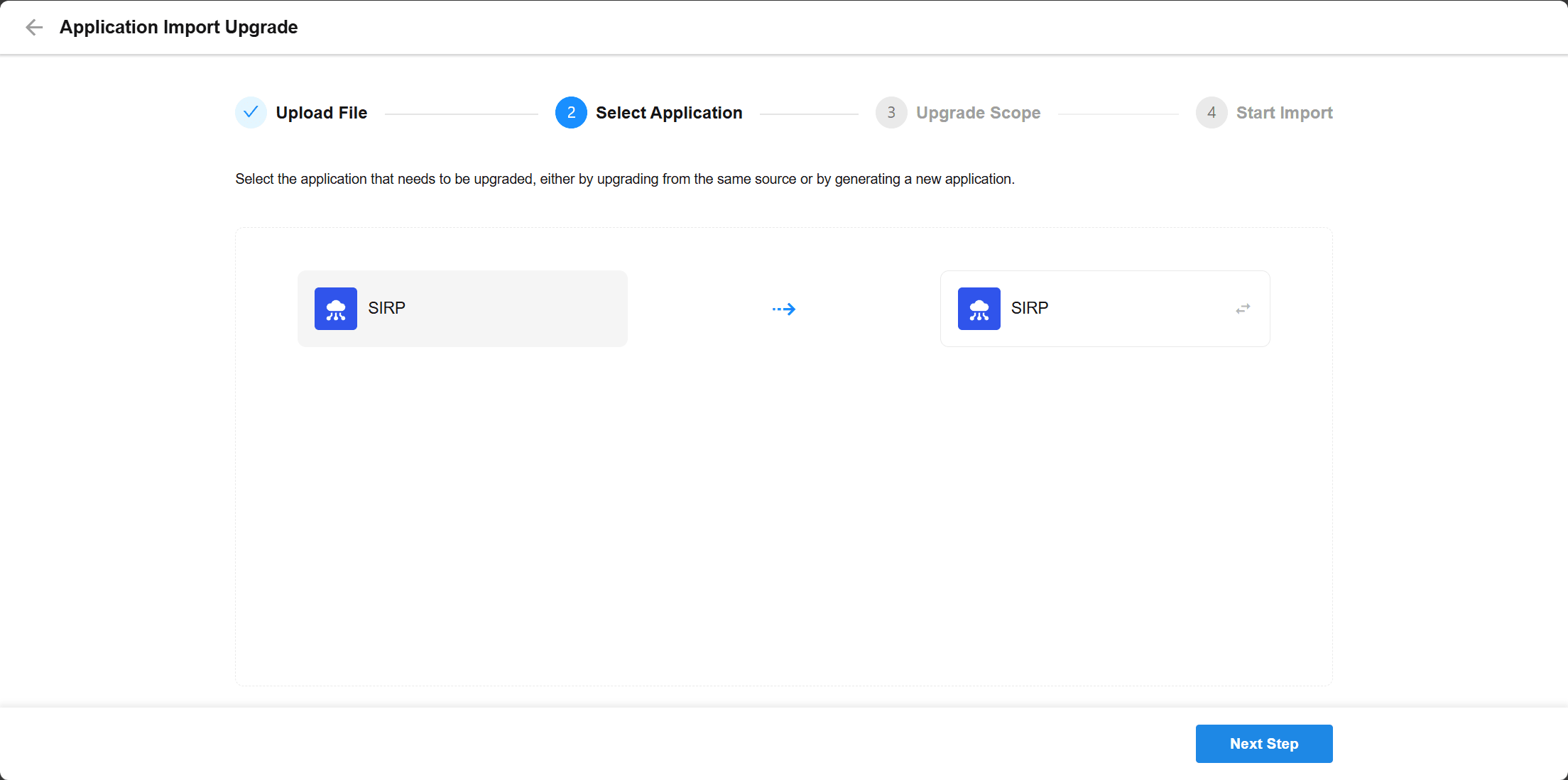Select the Select Application step label
The width and height of the screenshot is (1568, 780).
669,113
